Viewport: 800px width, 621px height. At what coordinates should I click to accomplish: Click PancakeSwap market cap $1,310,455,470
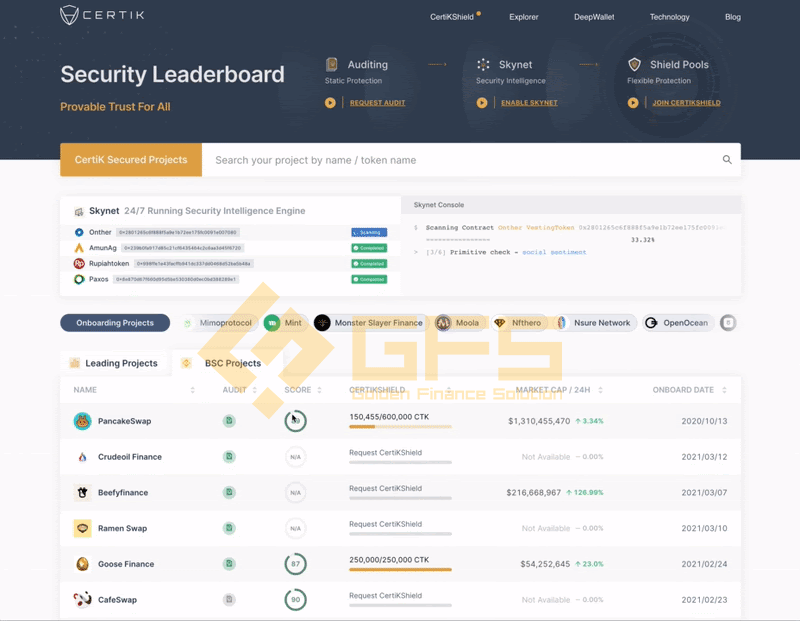pos(539,421)
